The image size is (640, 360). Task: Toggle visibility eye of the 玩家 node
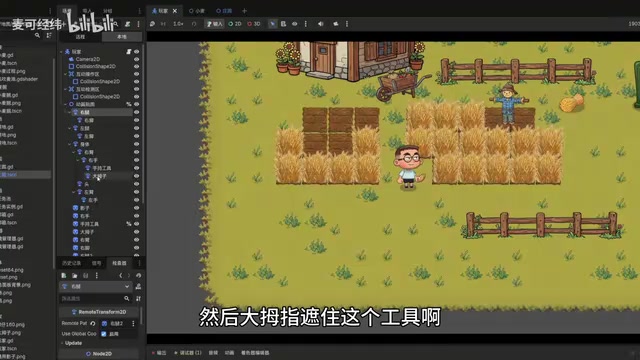click(136, 52)
